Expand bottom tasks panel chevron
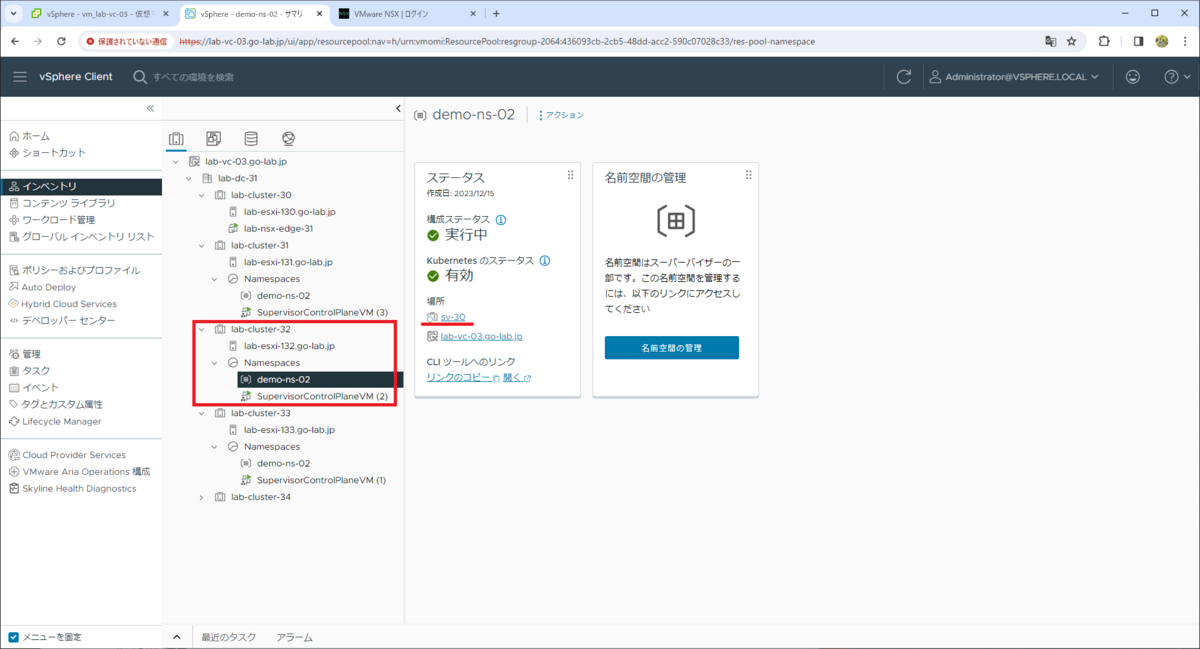1200x649 pixels. [x=176, y=637]
